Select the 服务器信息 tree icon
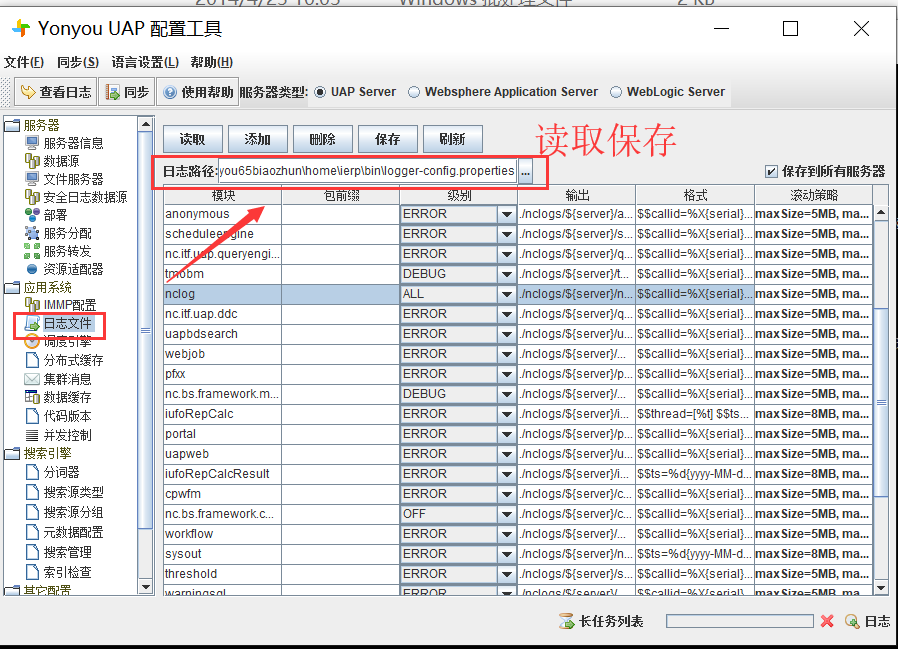Image resolution: width=898 pixels, height=649 pixels. click(x=32, y=143)
